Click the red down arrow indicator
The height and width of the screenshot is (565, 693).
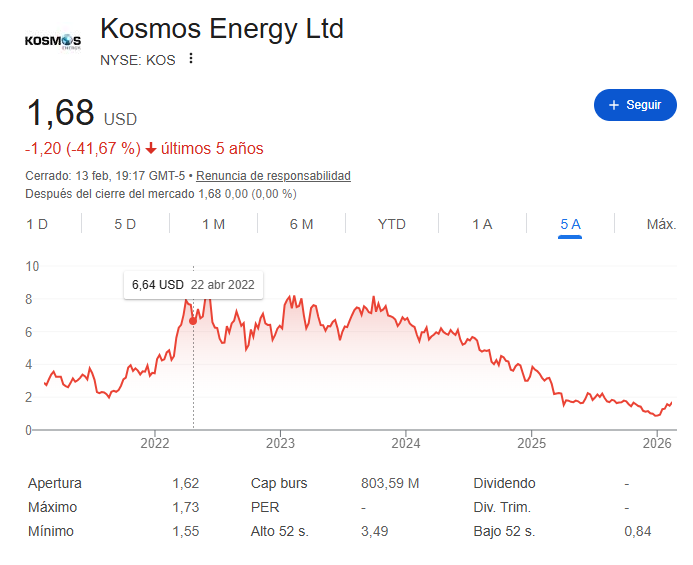click(x=151, y=149)
